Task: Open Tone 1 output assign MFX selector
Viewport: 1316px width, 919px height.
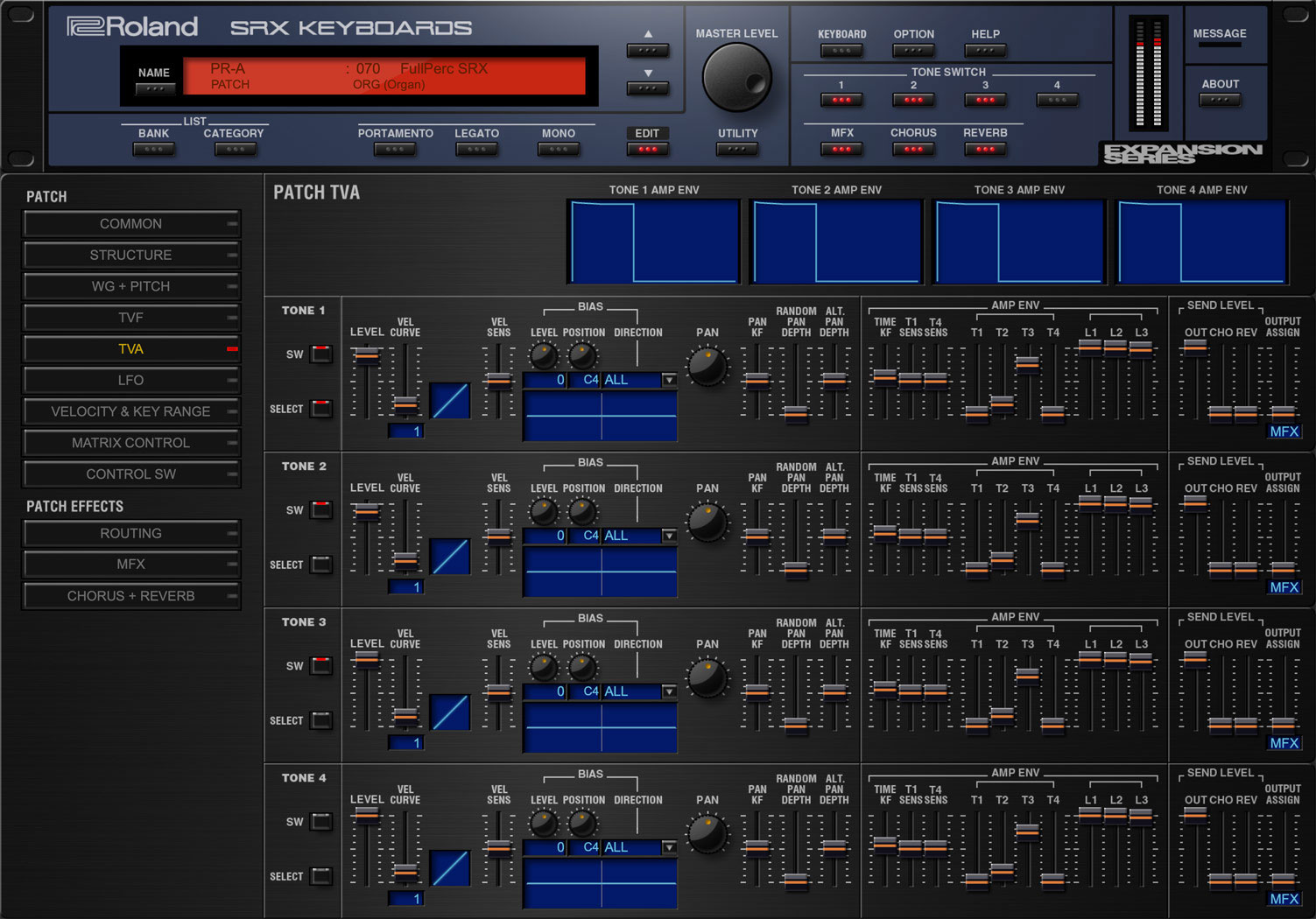Action: [x=1284, y=431]
